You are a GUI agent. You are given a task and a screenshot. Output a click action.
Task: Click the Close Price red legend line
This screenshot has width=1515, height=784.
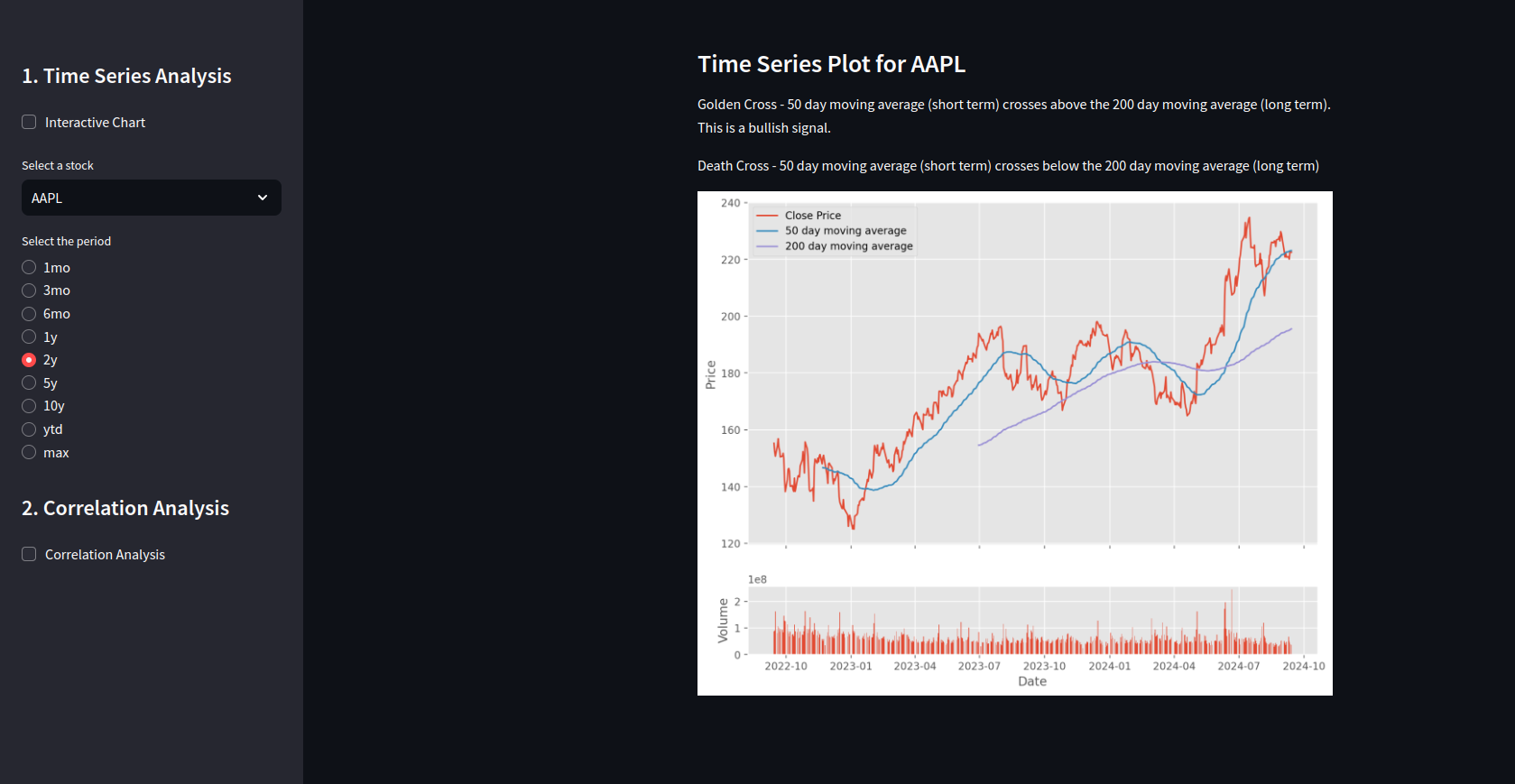767,216
